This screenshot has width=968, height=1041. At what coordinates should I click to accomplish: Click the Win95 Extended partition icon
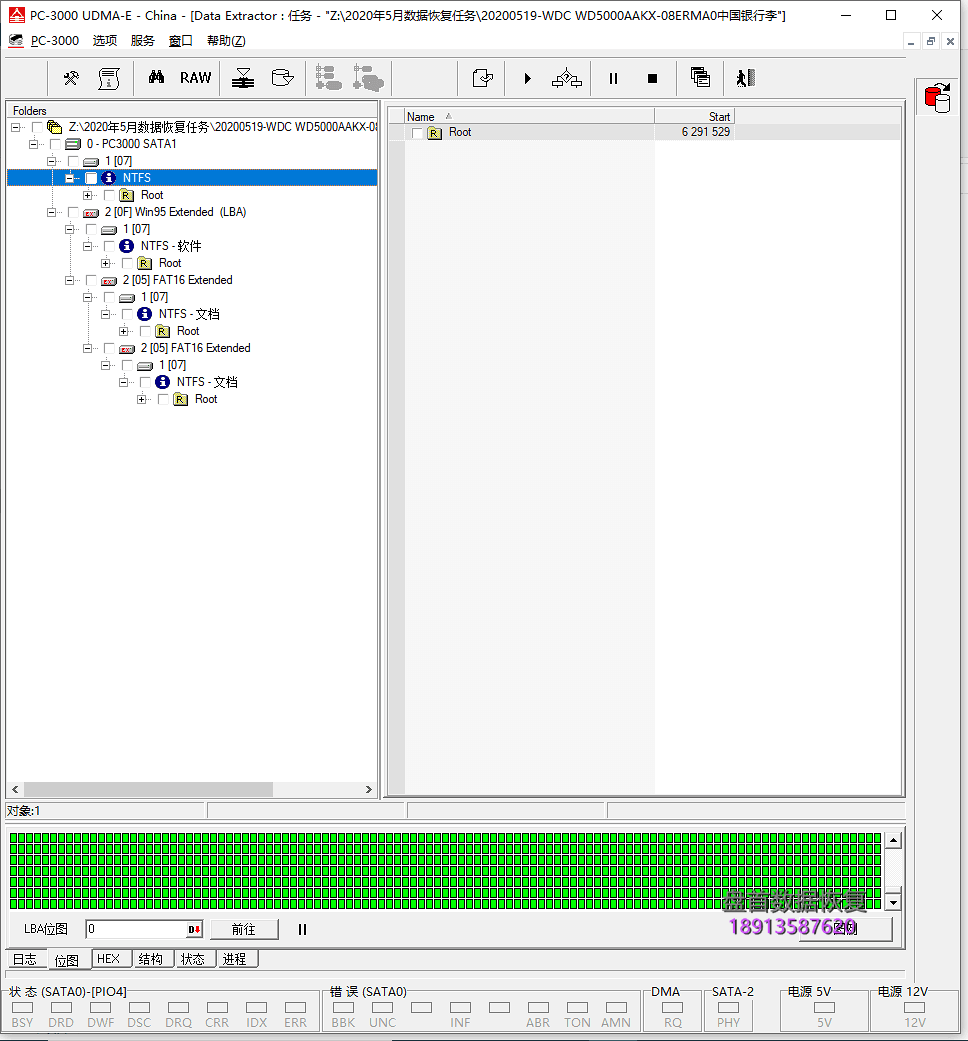(91, 212)
